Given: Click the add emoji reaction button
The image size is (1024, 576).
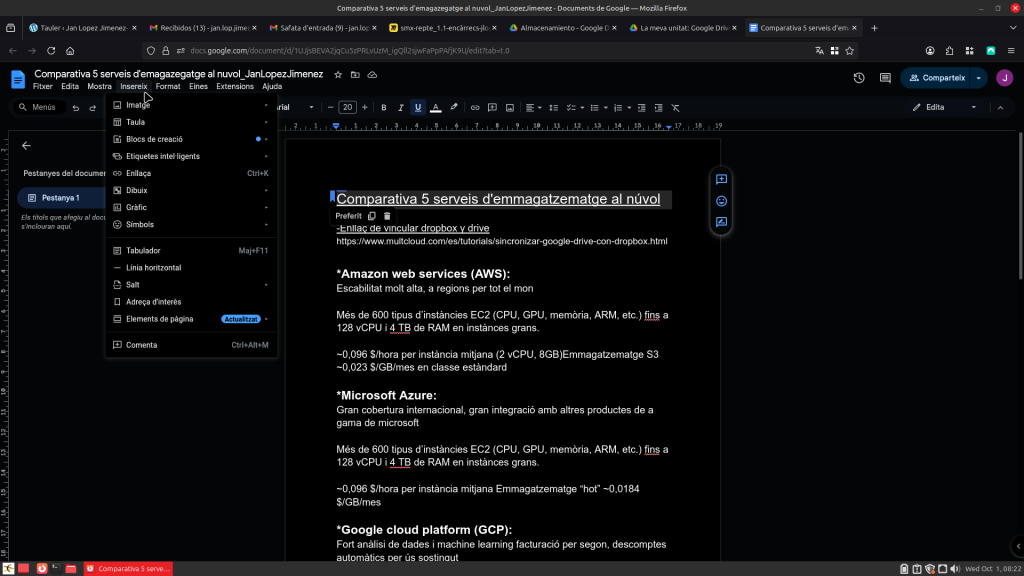Looking at the screenshot, I should [721, 201].
